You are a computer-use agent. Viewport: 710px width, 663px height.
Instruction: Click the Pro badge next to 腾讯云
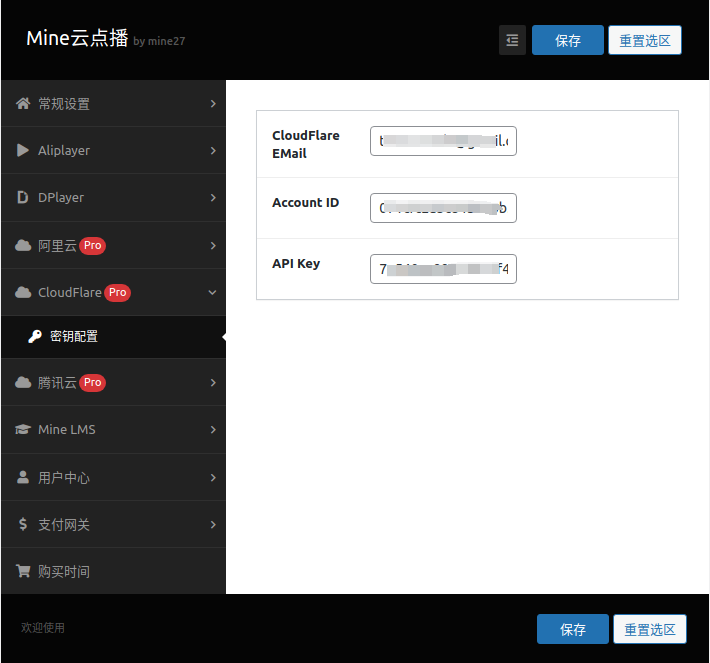[92, 383]
